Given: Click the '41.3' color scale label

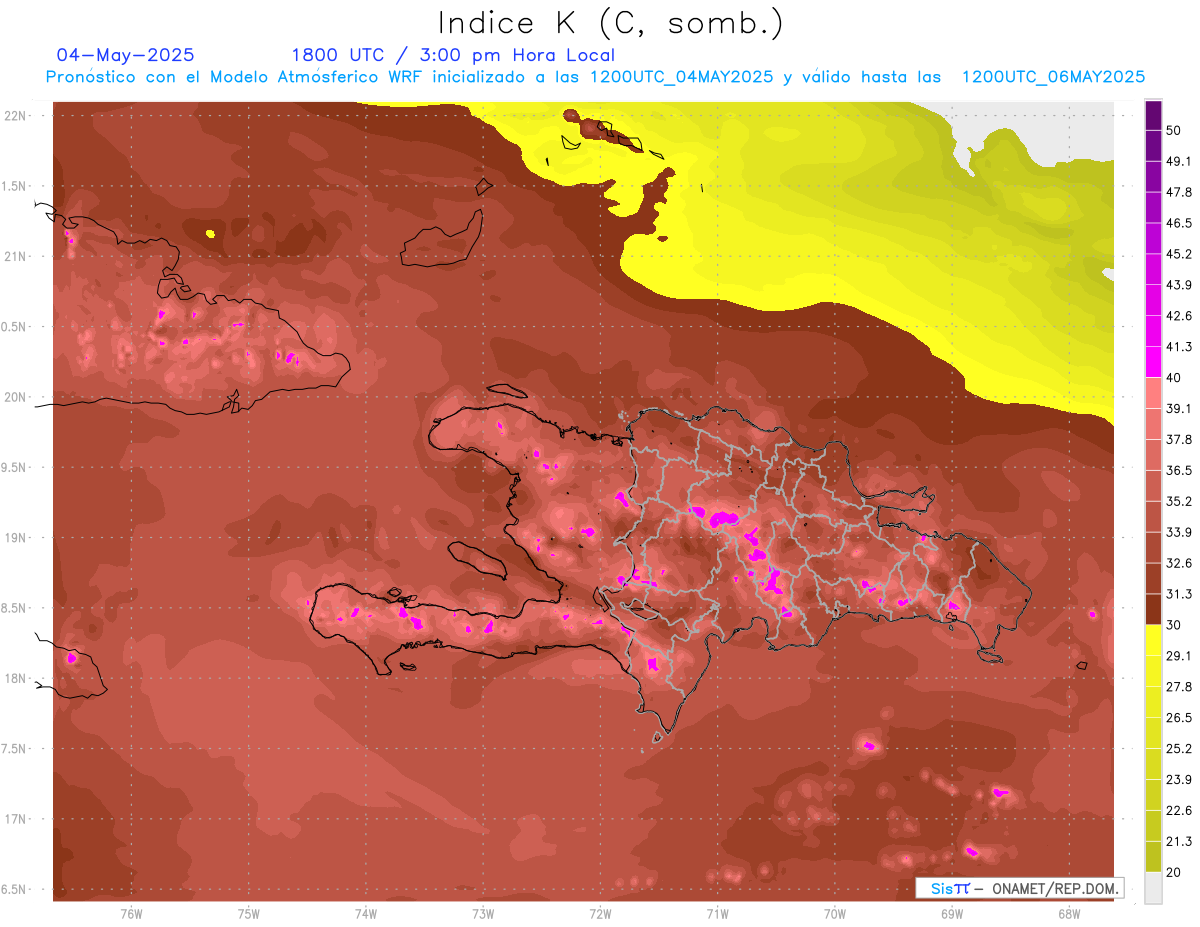Looking at the screenshot, I should point(1179,347).
